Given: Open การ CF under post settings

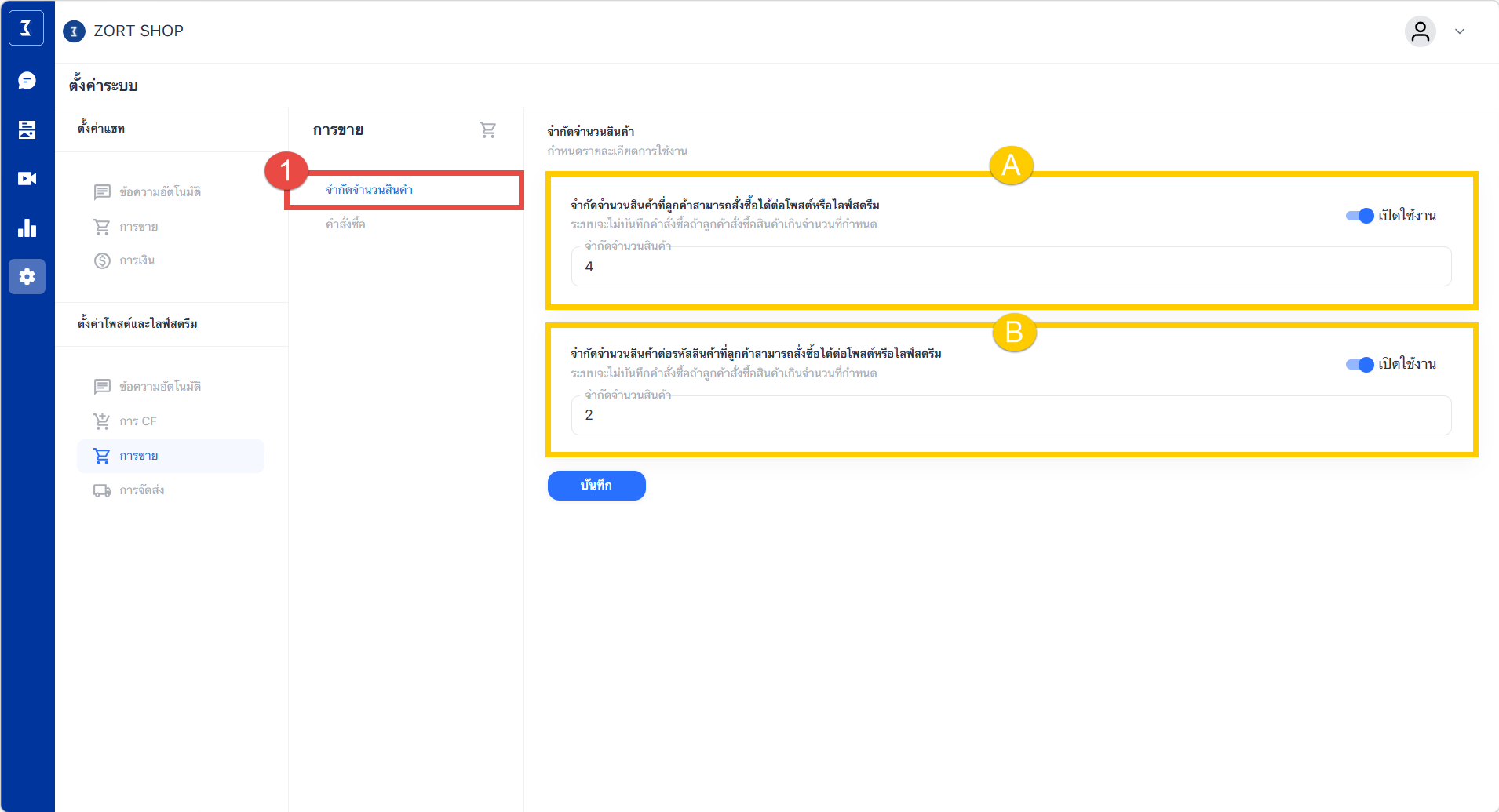Looking at the screenshot, I should 138,421.
